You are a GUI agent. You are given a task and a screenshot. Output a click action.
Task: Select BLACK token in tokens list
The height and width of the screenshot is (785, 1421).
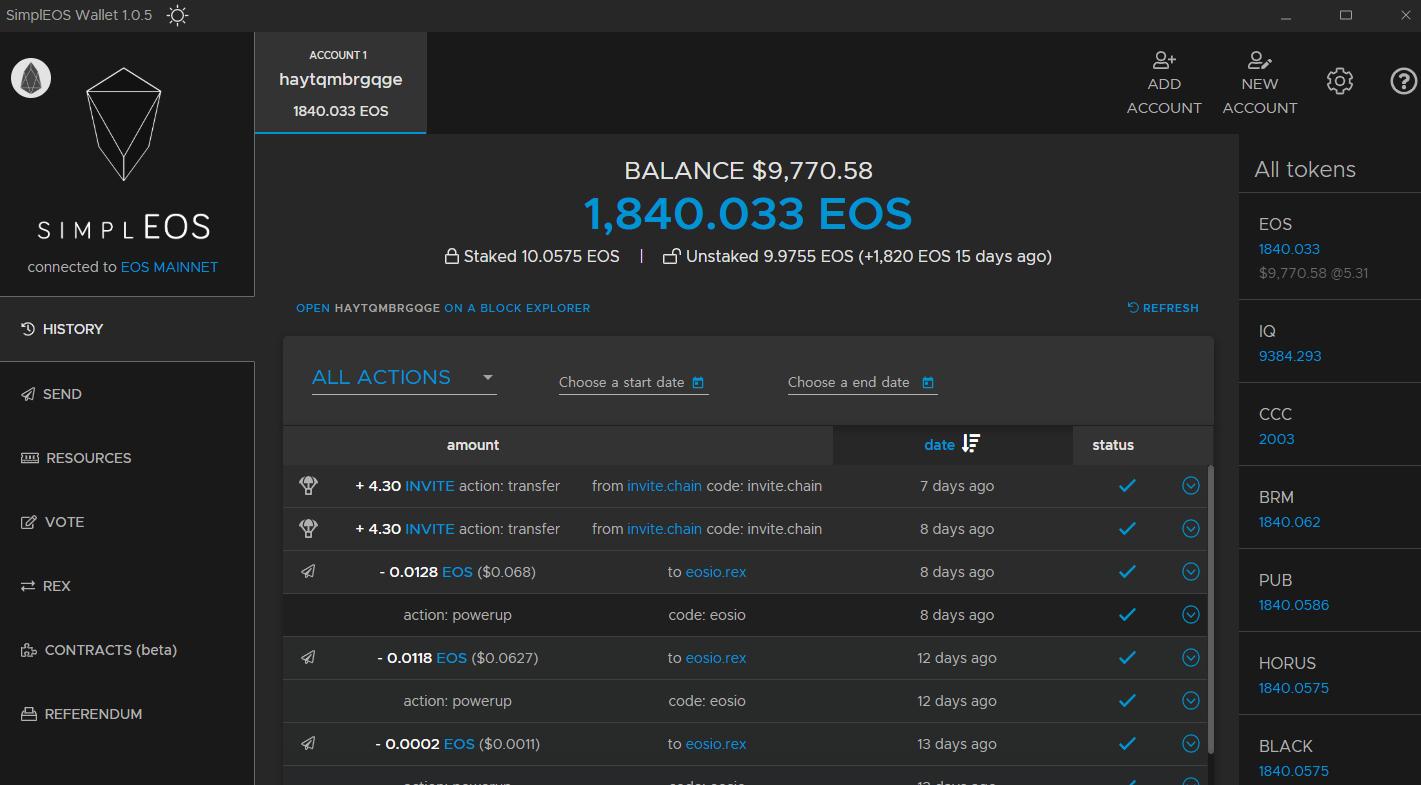point(1330,752)
